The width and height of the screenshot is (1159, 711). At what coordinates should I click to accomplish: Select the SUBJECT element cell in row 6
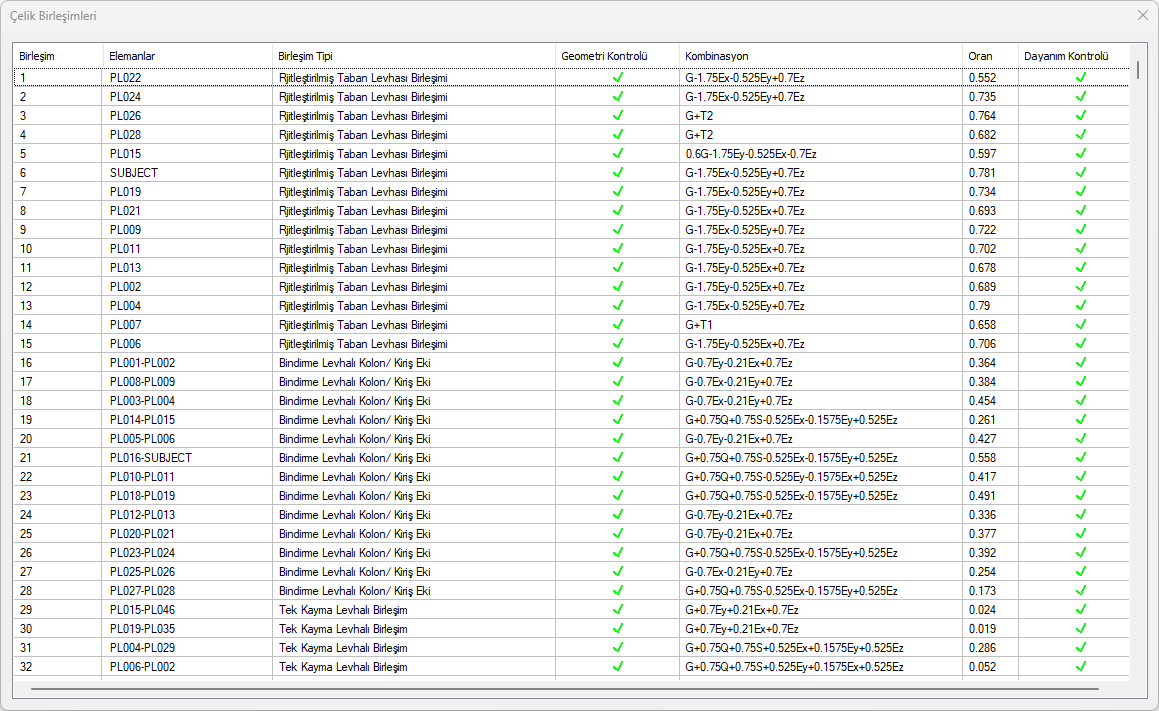pyautogui.click(x=134, y=173)
